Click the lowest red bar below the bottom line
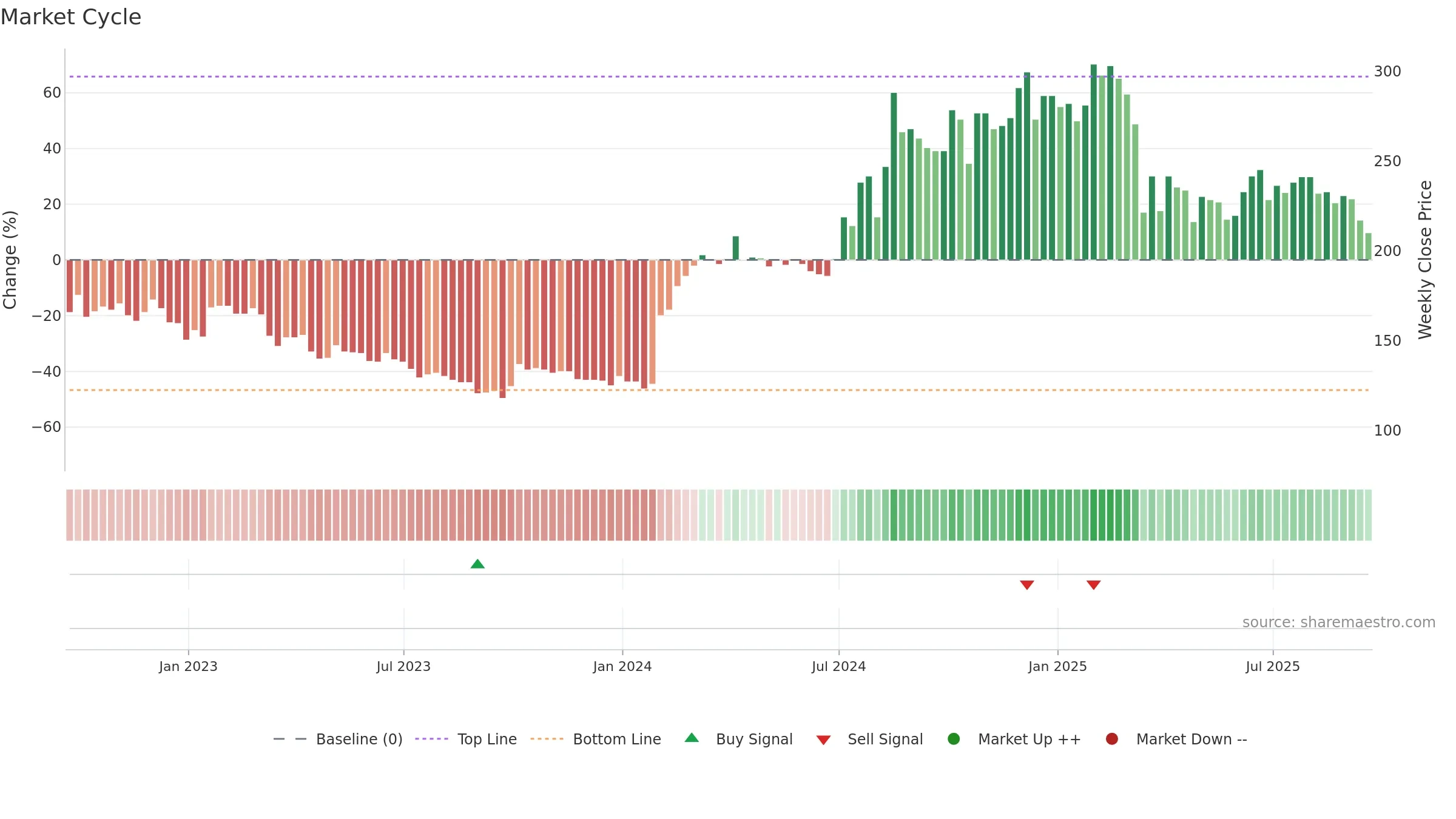Screen dimensions: 1456x819 [x=502, y=329]
